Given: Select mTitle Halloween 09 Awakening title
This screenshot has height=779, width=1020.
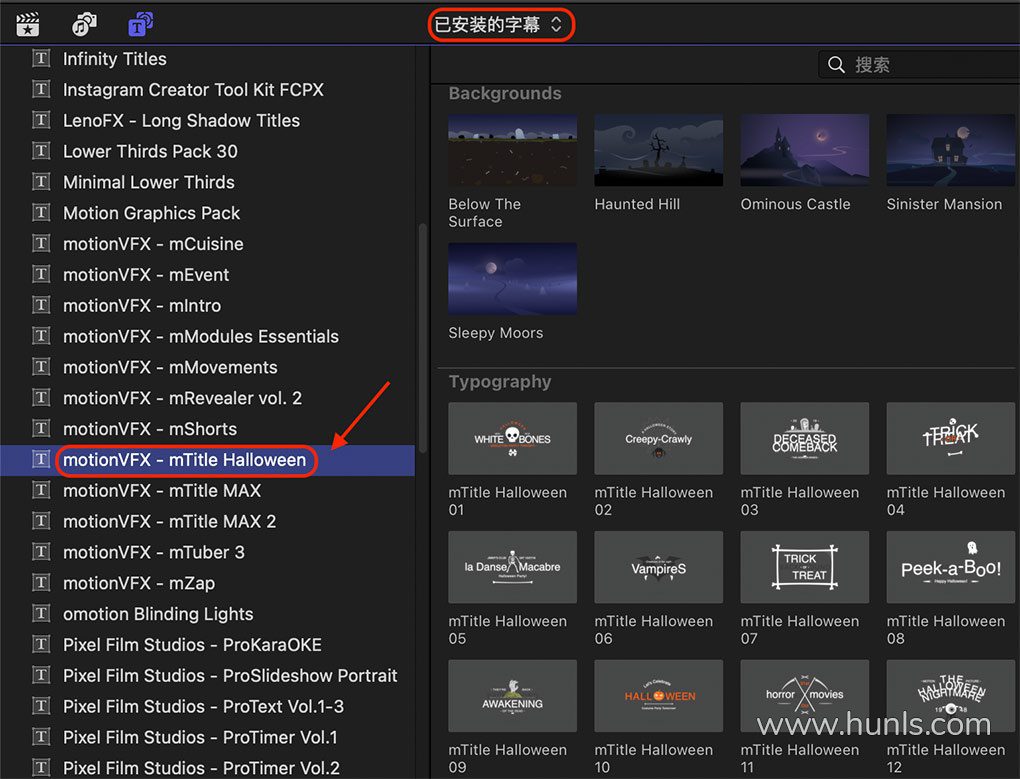Looking at the screenshot, I should click(x=513, y=696).
